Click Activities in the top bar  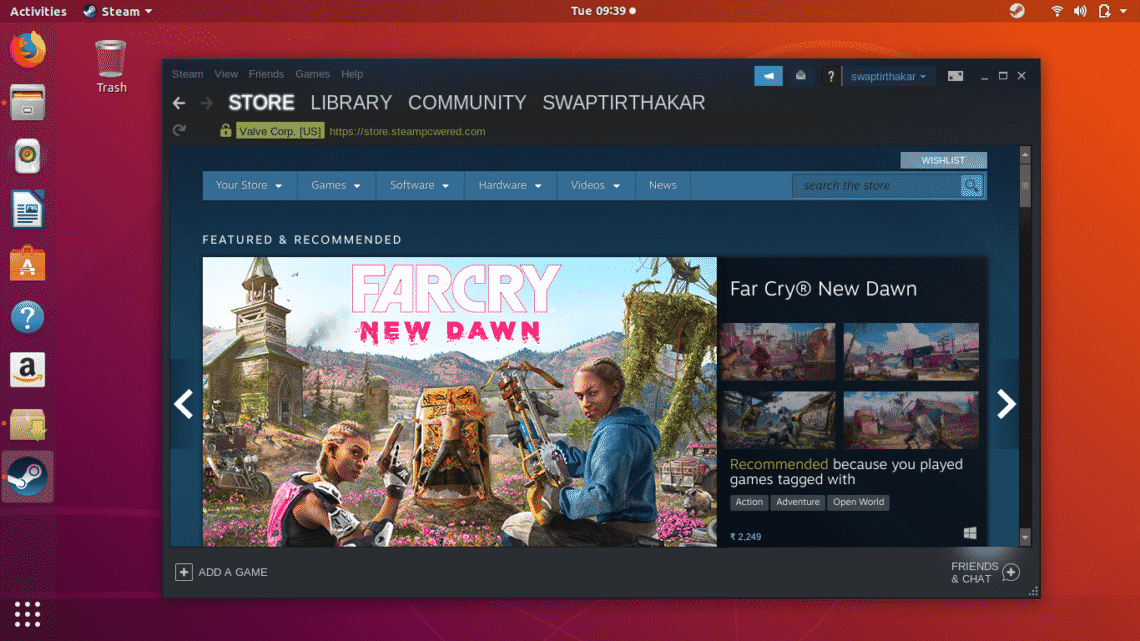38,11
